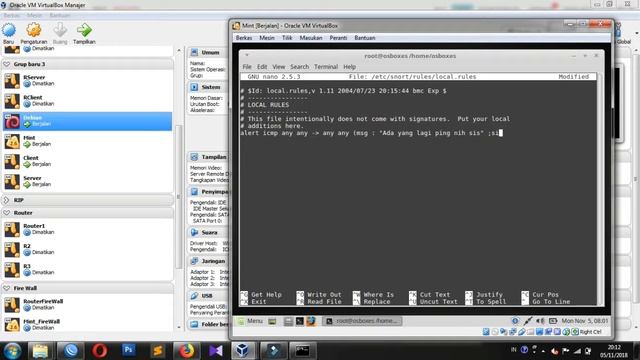The image size is (640, 360).
Task: Open Masukan menu in Mint VM window
Action: (311, 38)
